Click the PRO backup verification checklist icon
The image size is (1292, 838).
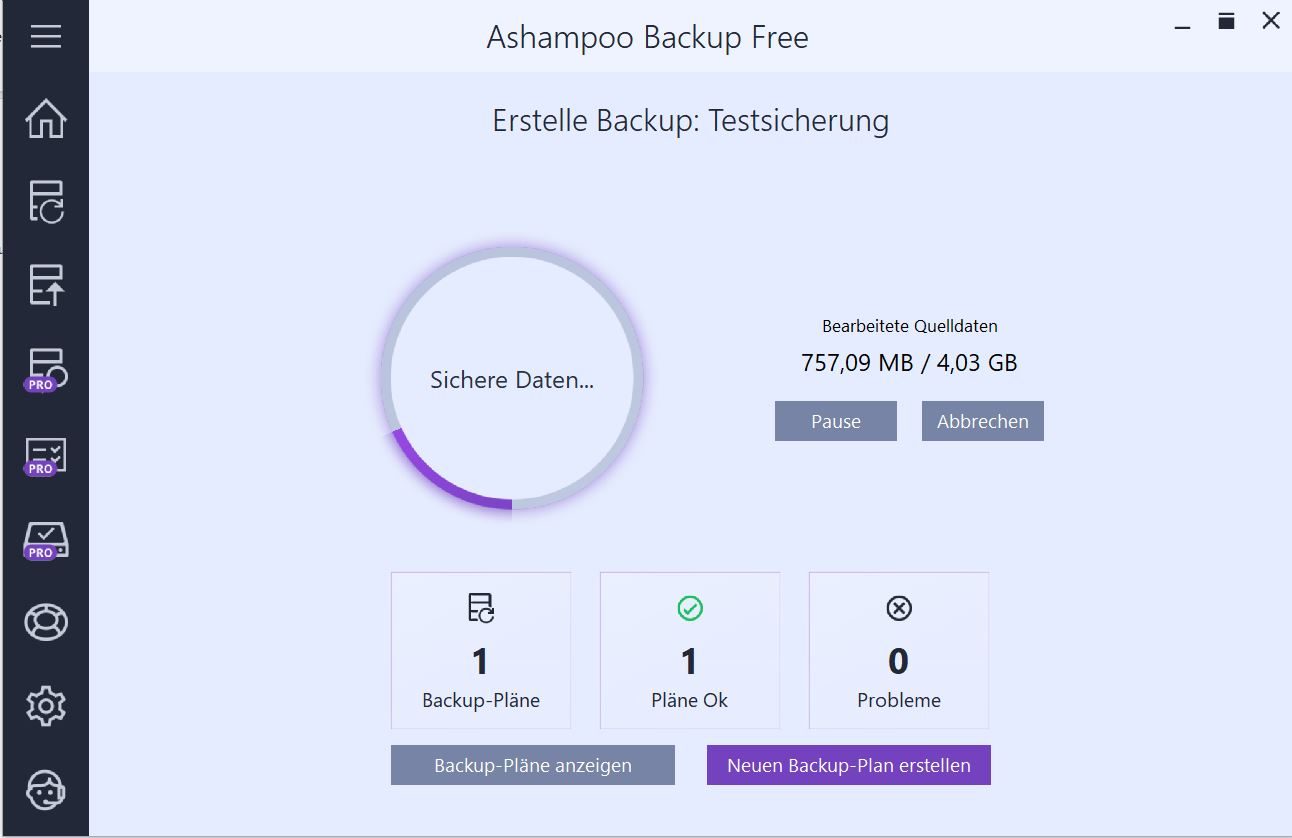46,455
